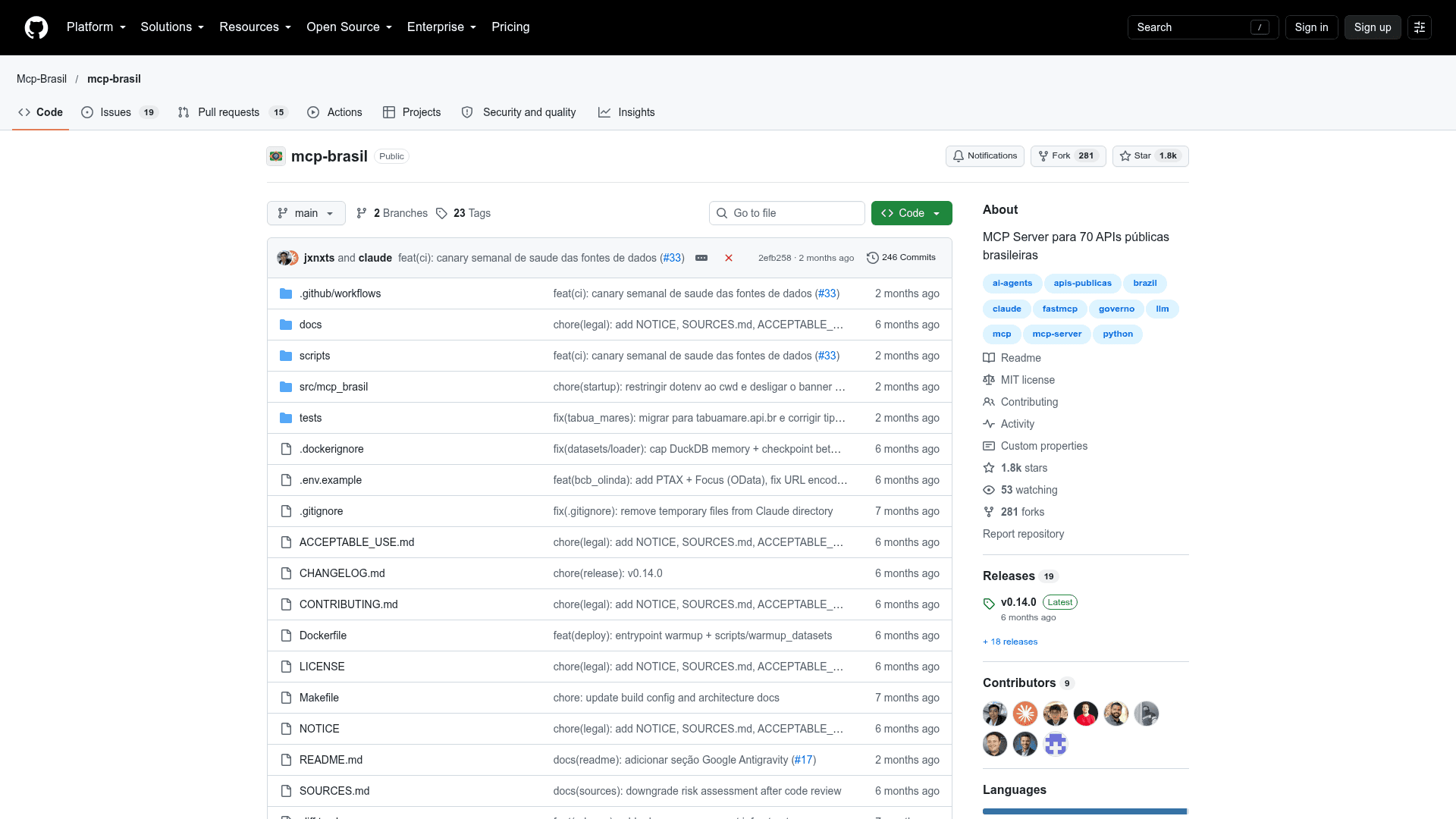
Task: Click the tag icon next to 23 Tags
Action: coord(442,213)
